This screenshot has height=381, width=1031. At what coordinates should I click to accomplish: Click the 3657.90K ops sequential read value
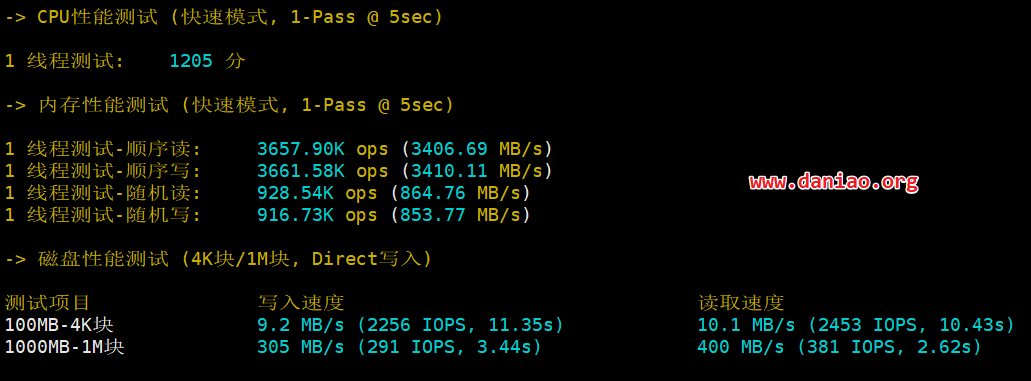coord(322,149)
